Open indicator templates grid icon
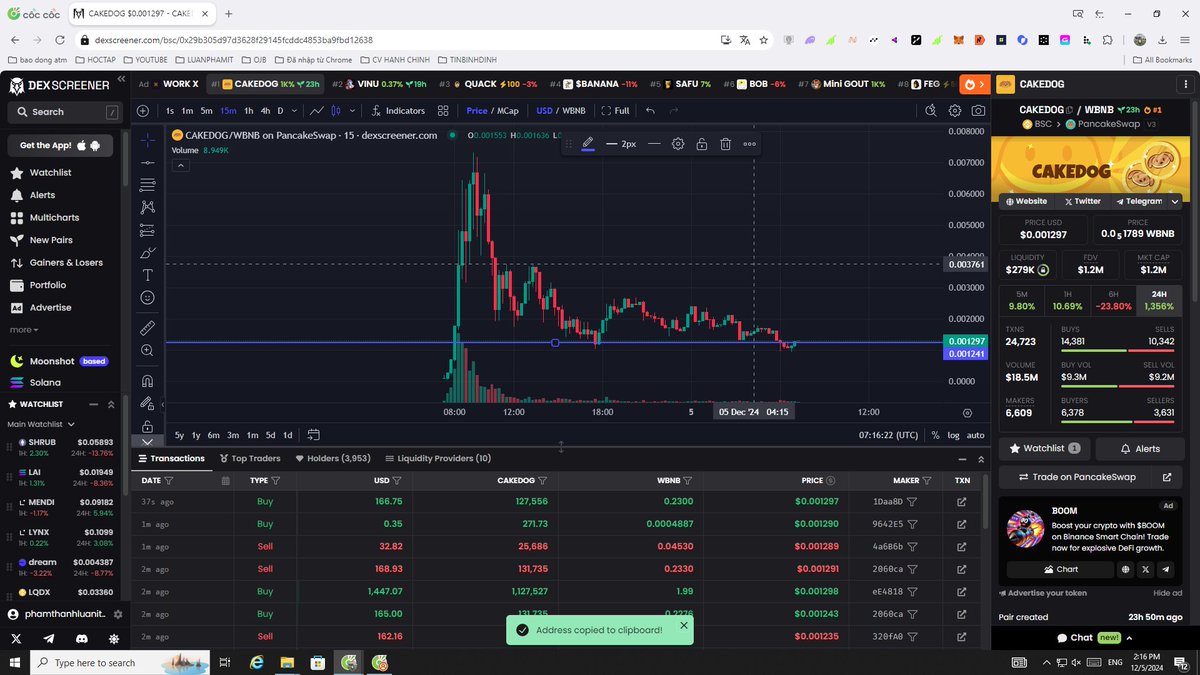Image resolution: width=1200 pixels, height=675 pixels. (443, 111)
